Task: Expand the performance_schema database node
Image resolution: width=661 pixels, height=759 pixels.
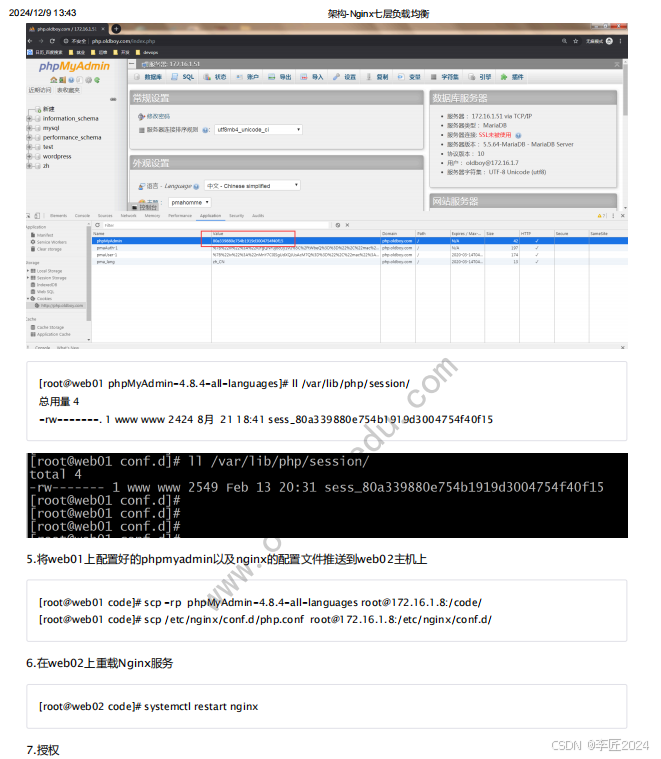Action: click(x=30, y=137)
